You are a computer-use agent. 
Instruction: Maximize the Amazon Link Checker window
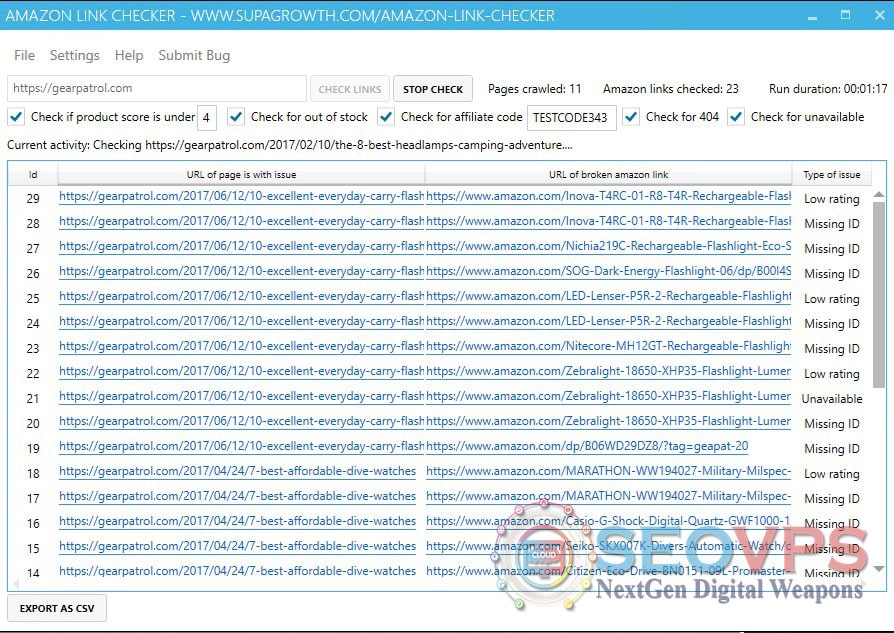coord(846,15)
